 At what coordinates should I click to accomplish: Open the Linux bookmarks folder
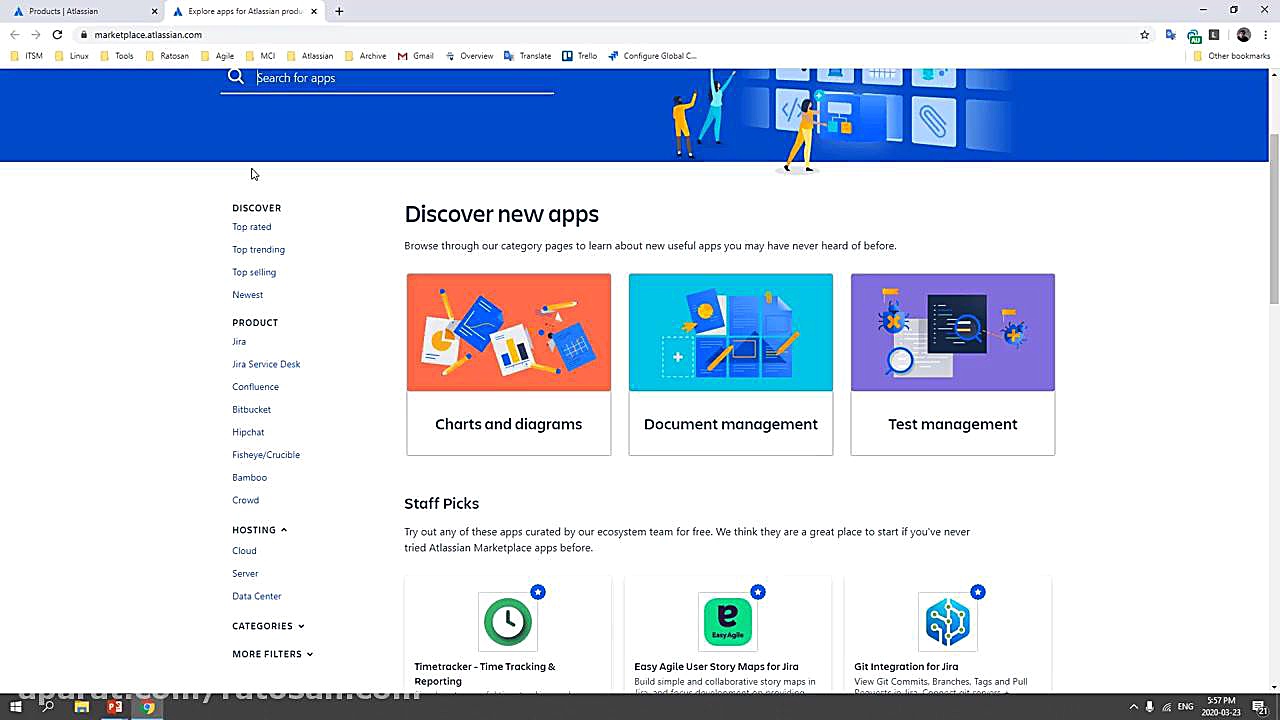71,56
